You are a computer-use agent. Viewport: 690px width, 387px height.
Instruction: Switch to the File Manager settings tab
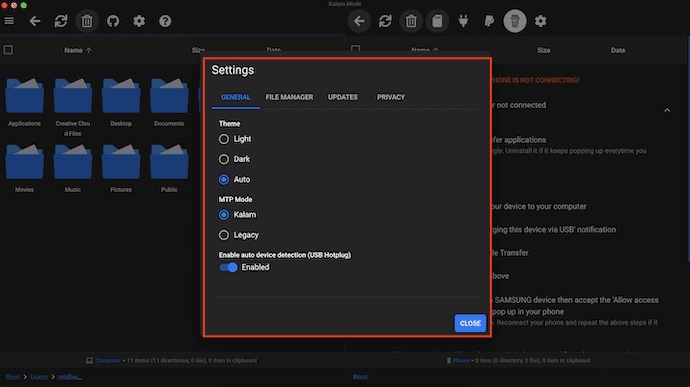tap(289, 97)
